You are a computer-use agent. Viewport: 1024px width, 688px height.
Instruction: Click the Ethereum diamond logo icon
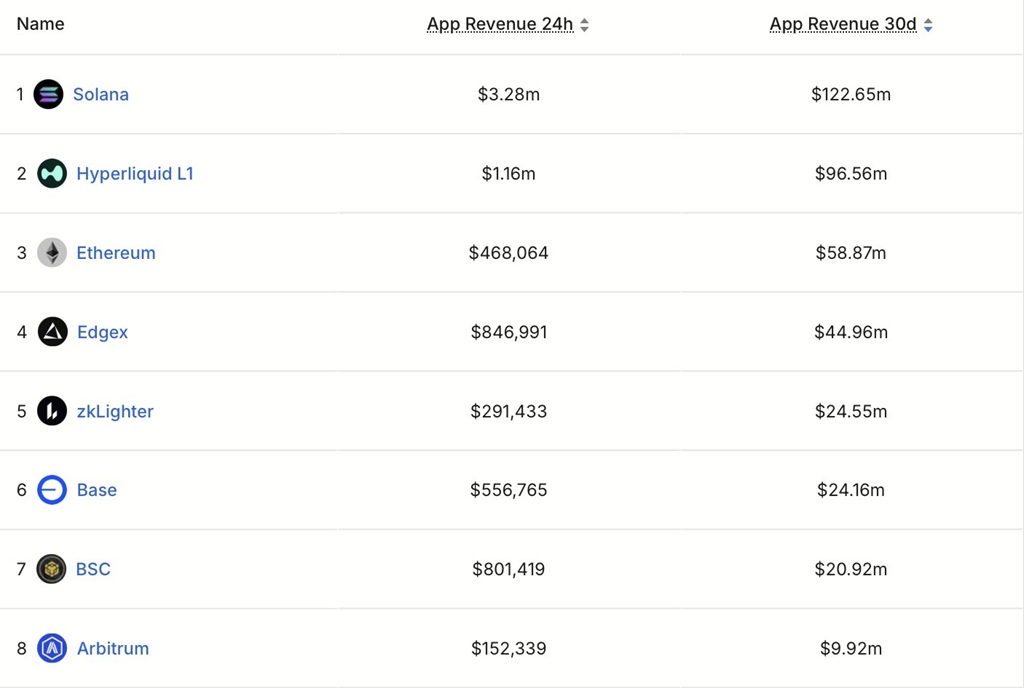point(52,253)
